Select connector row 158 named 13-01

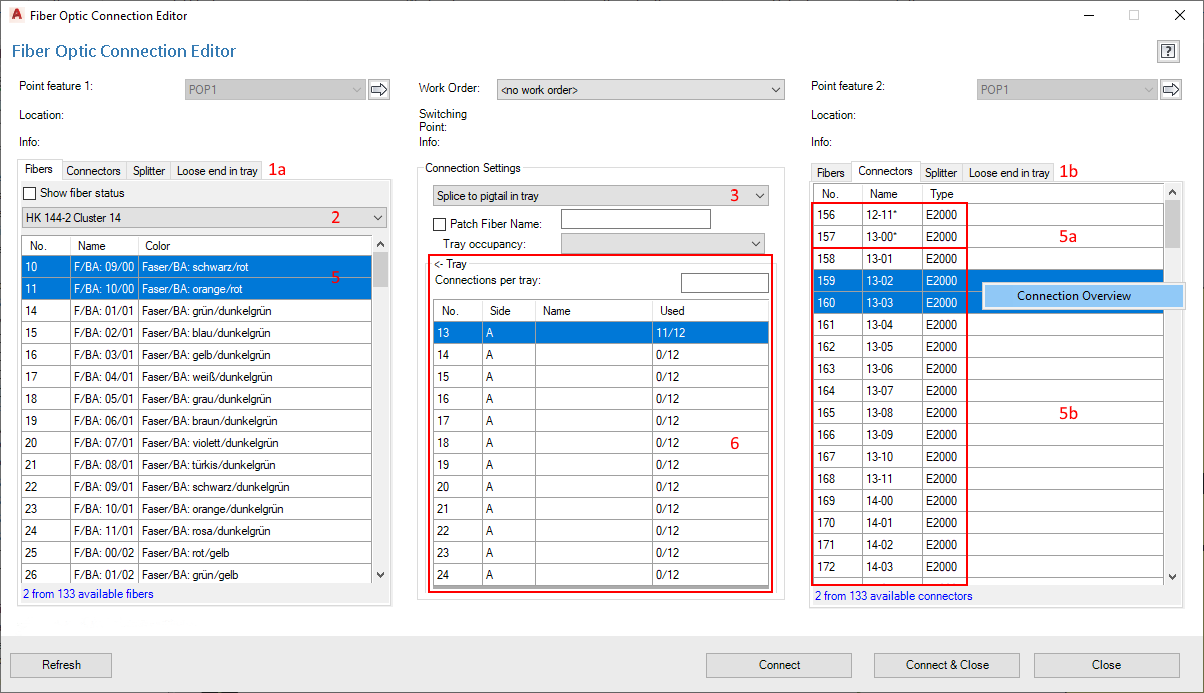[988, 259]
